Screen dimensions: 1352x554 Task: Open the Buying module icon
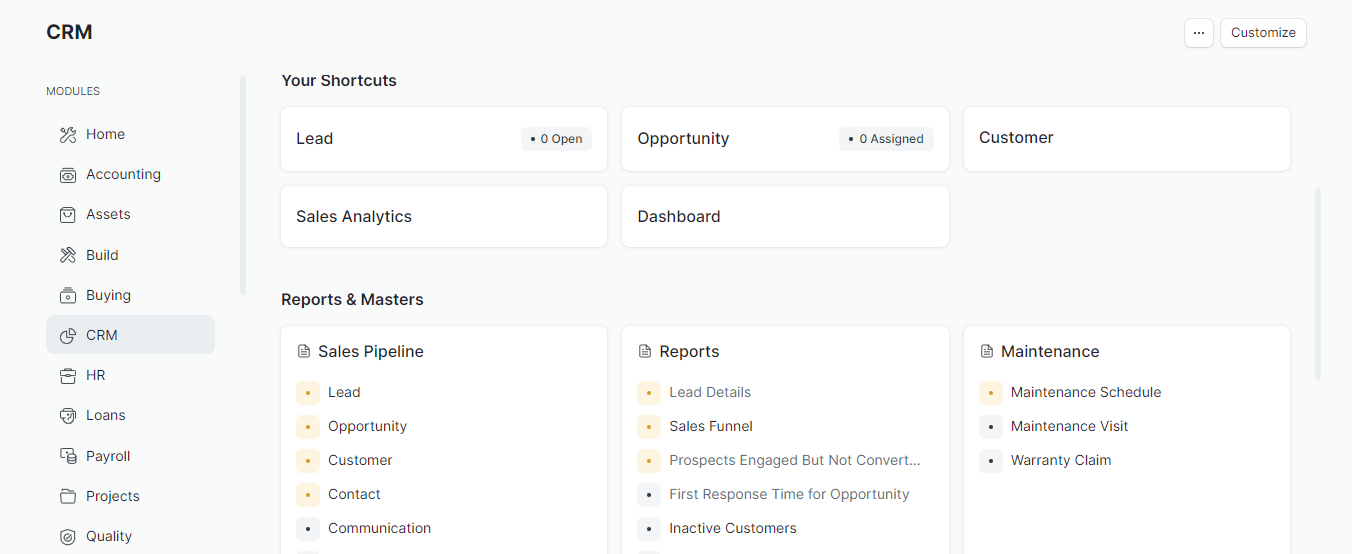[x=68, y=296]
